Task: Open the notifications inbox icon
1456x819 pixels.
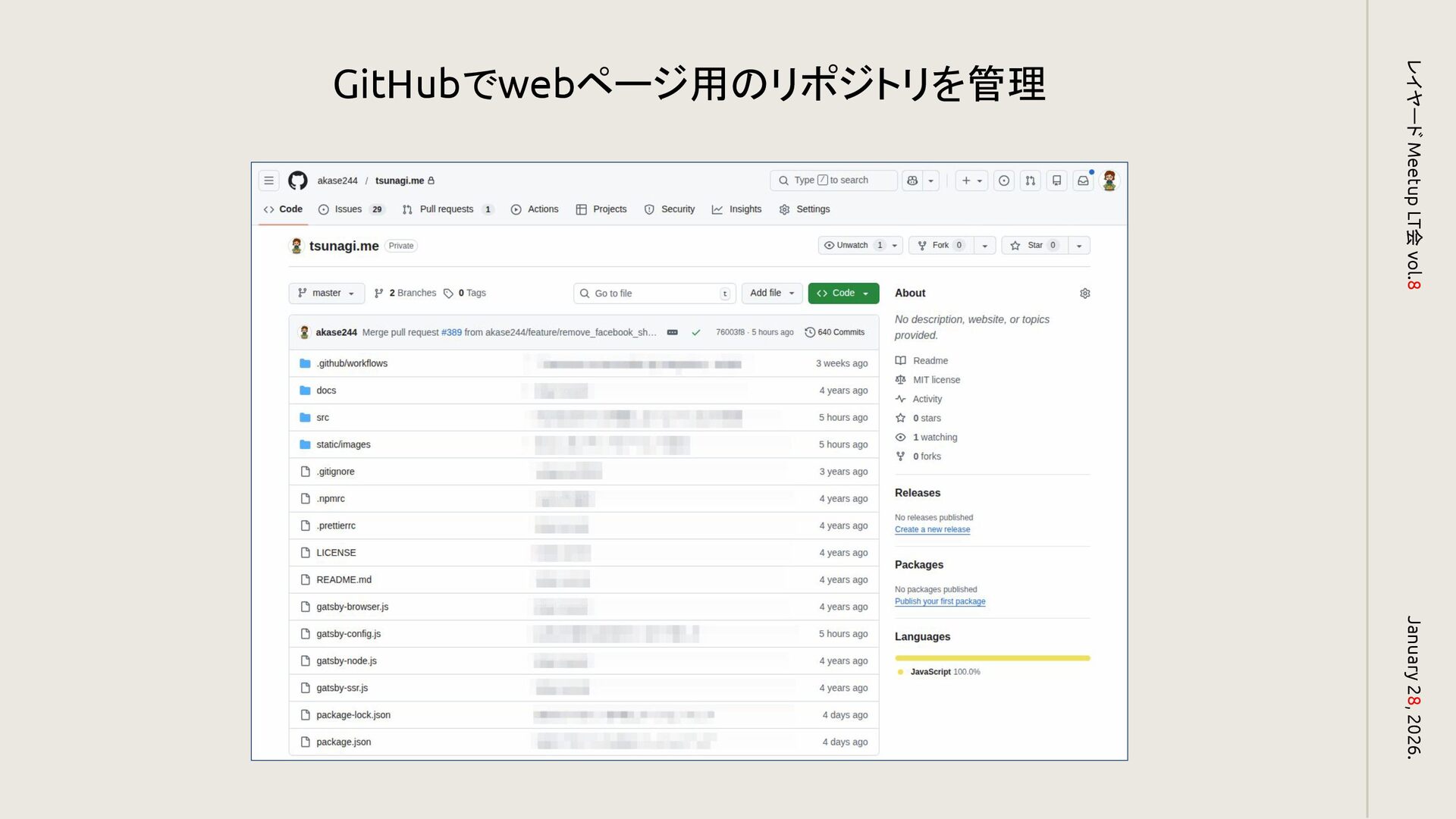Action: click(x=1083, y=180)
